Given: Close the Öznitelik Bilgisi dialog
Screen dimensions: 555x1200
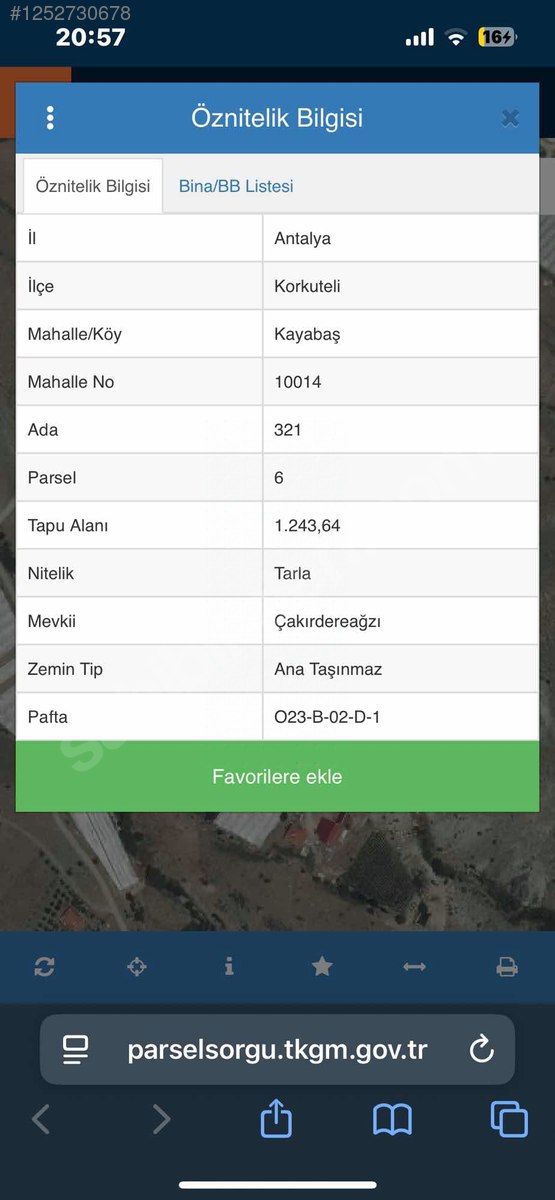Looking at the screenshot, I should tap(510, 118).
